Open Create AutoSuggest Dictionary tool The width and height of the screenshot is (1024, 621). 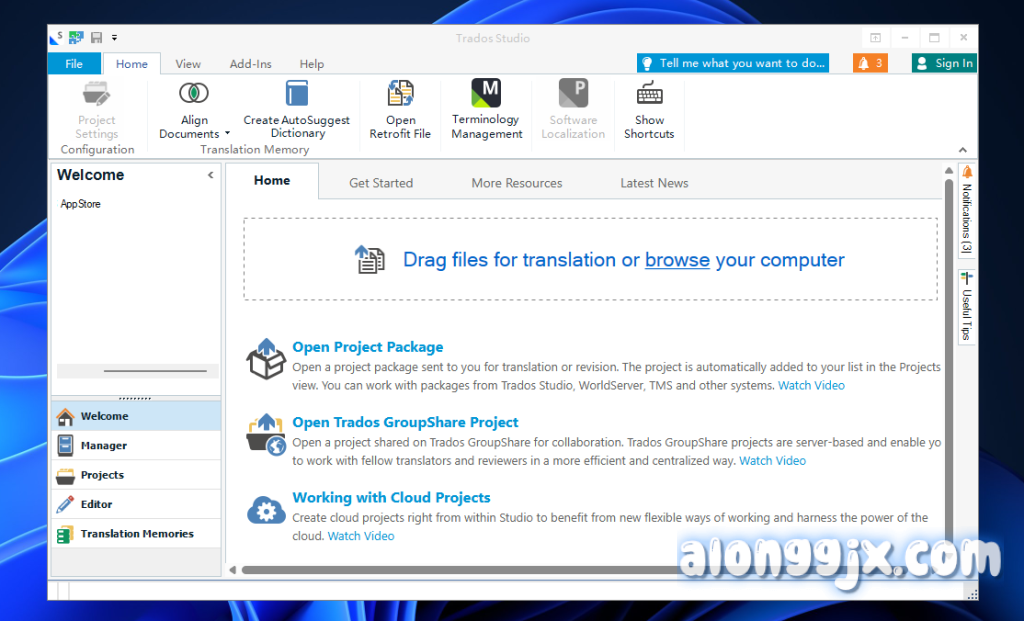coord(297,94)
